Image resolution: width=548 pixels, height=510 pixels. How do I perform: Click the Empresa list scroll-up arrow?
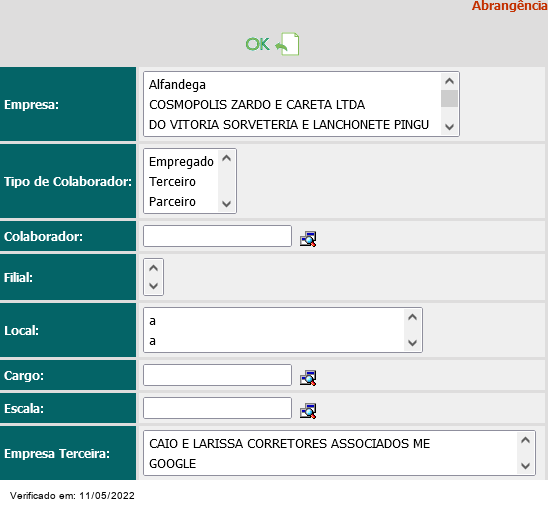tap(449, 81)
